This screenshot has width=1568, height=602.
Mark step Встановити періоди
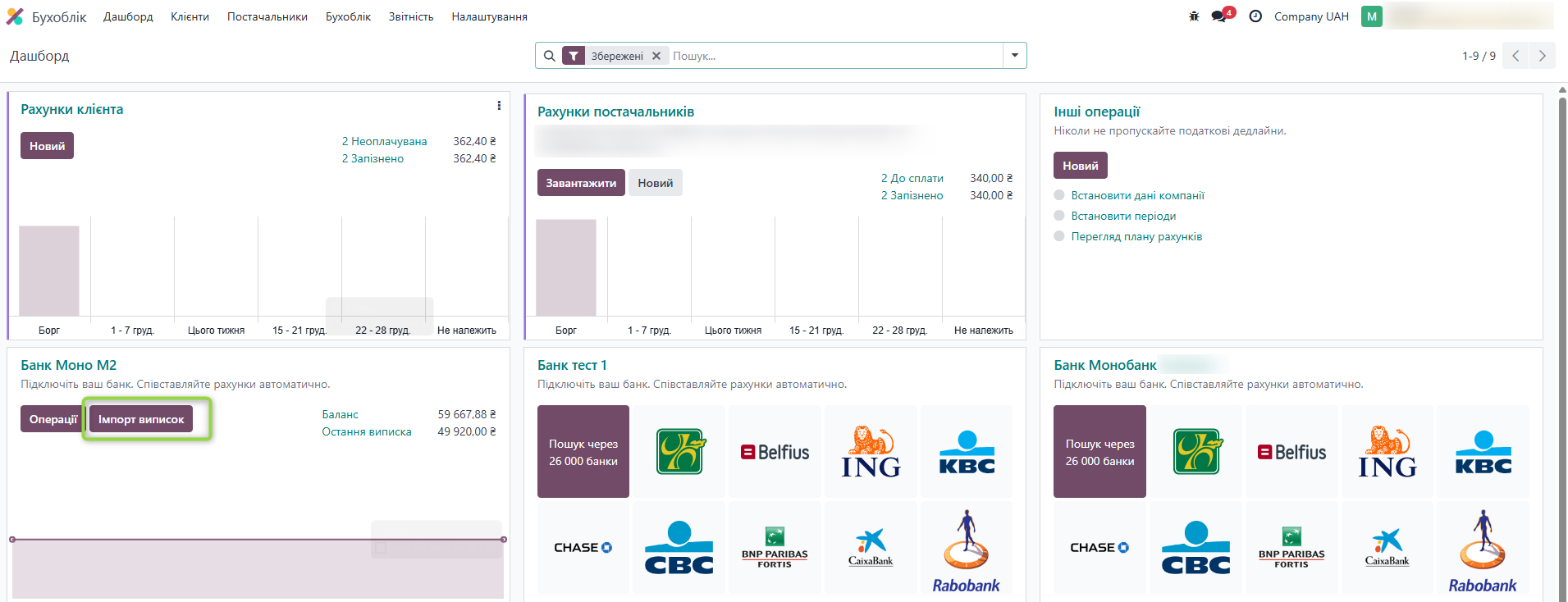pos(1059,216)
